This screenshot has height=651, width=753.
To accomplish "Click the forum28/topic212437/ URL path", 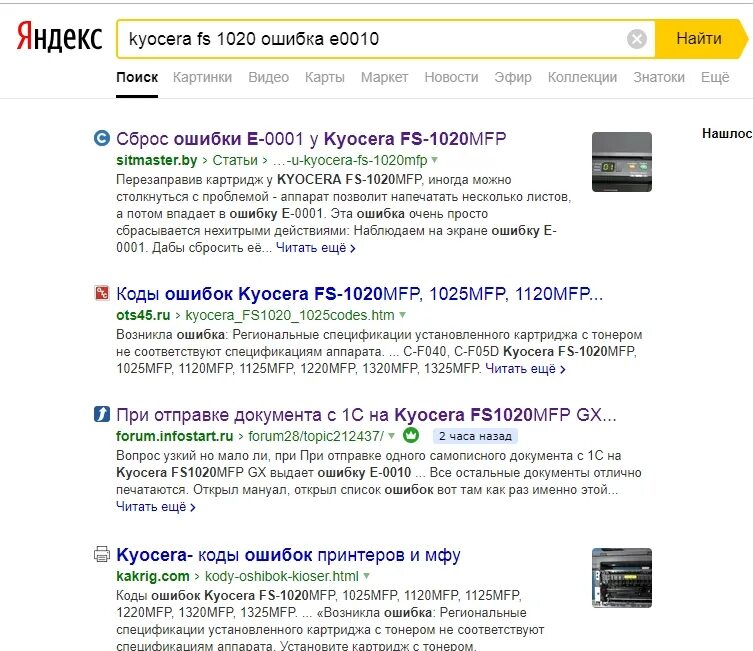I will 316,436.
